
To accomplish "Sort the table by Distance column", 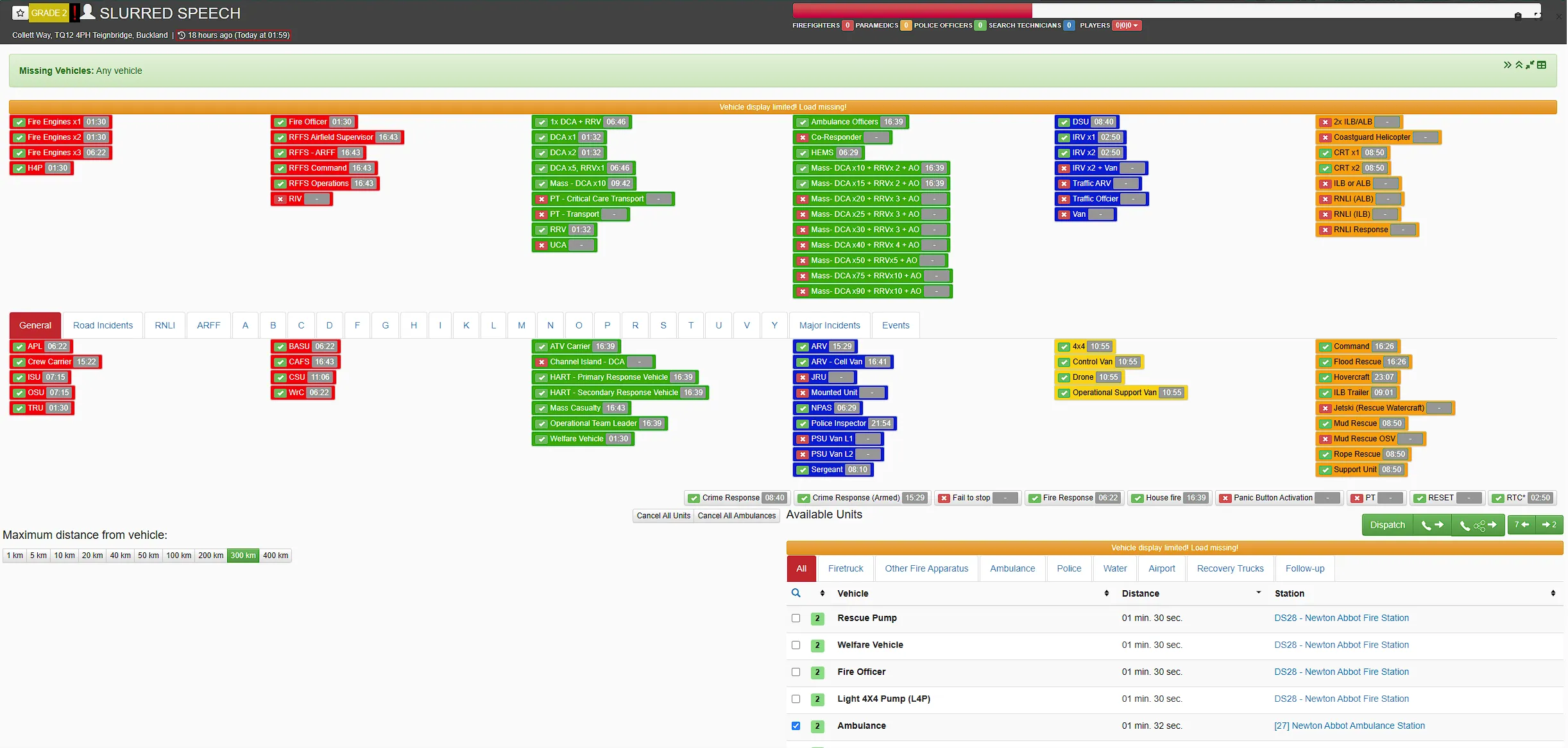I will click(1191, 593).
